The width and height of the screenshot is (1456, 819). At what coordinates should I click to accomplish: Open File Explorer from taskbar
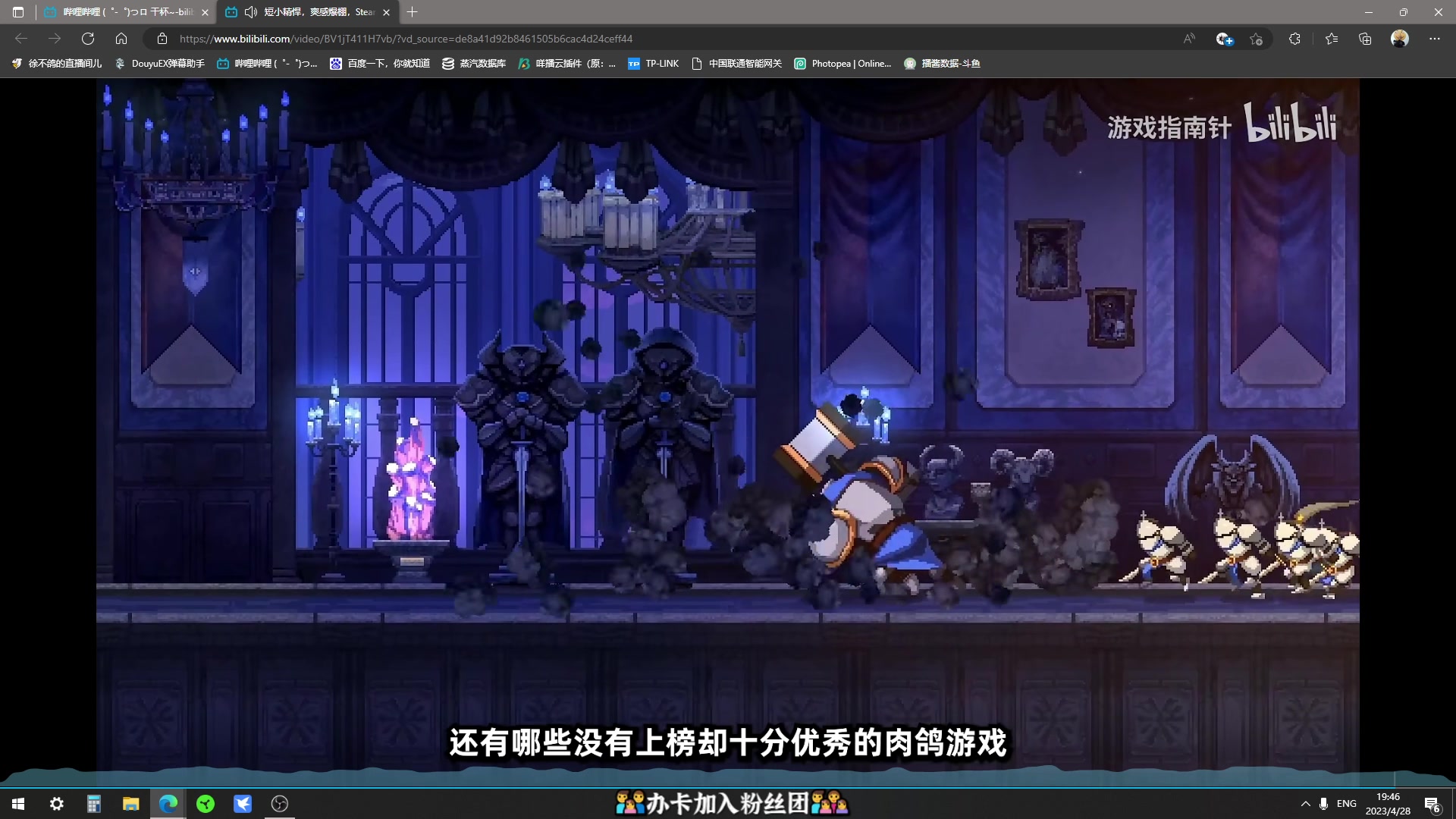[130, 804]
